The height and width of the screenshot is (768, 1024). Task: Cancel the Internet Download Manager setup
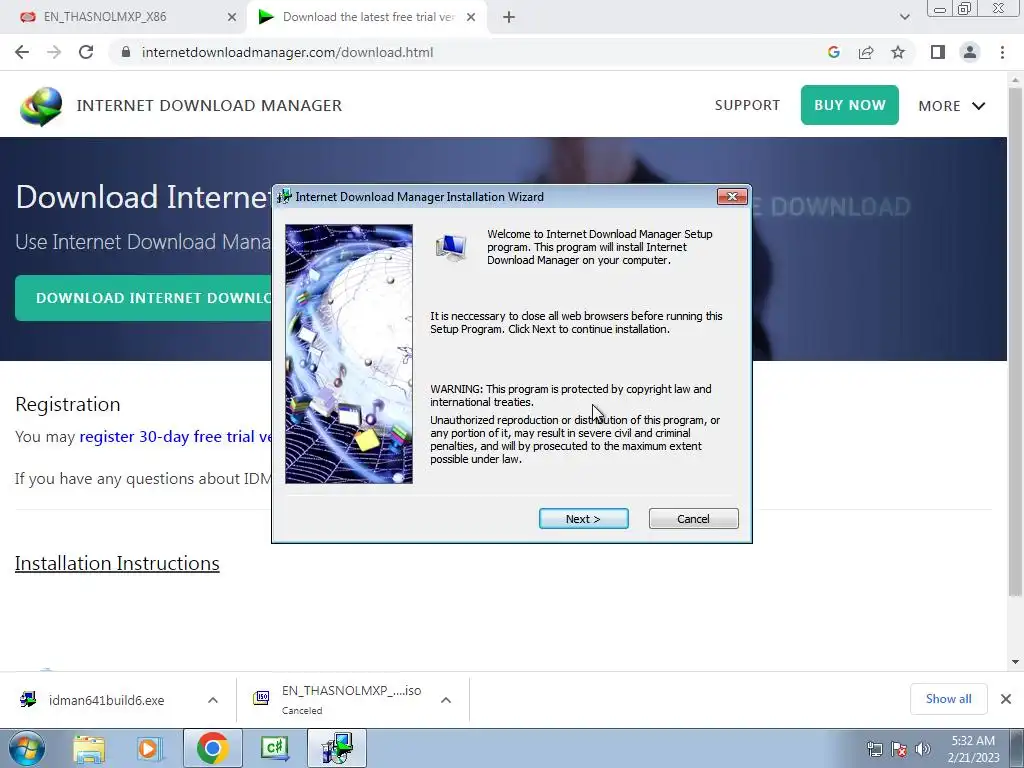(x=694, y=519)
